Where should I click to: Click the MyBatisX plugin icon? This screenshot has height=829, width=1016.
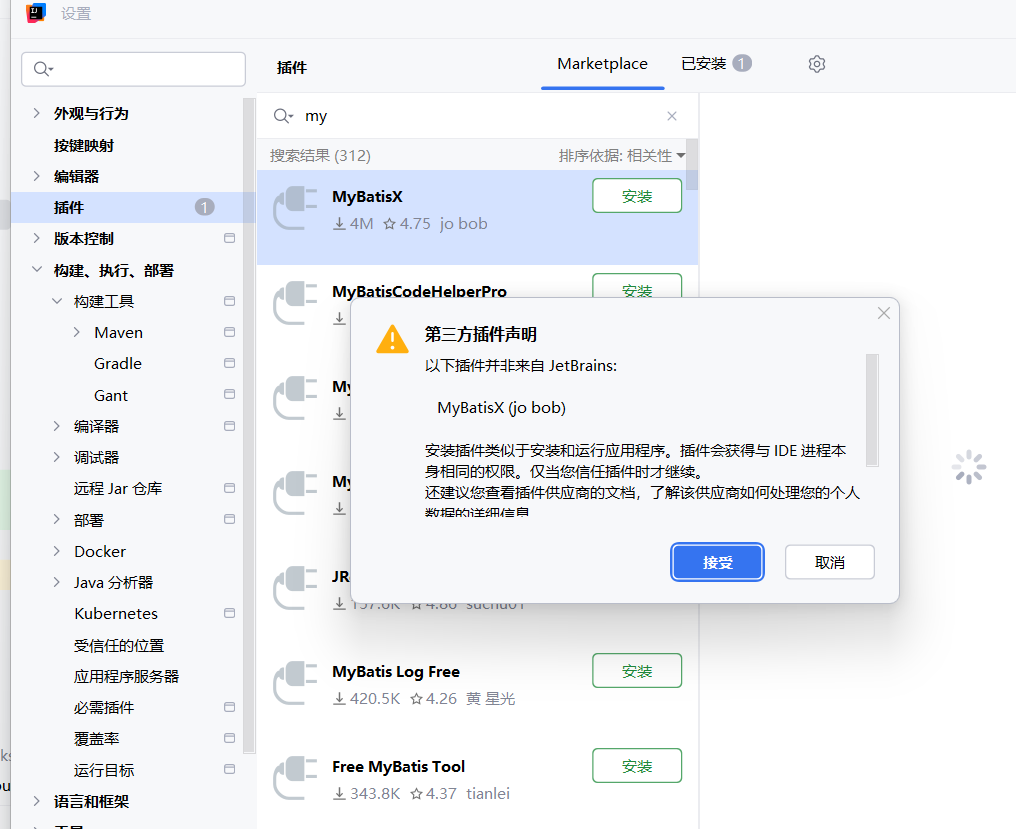point(295,208)
